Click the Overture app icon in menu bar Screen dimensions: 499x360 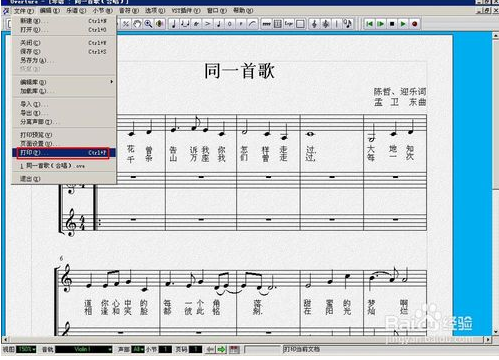click(x=6, y=11)
